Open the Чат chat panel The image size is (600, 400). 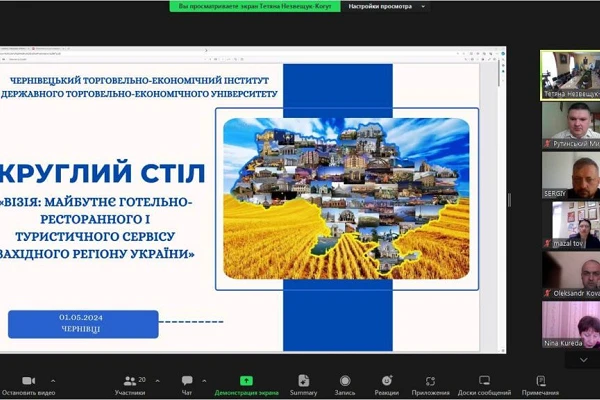click(187, 381)
